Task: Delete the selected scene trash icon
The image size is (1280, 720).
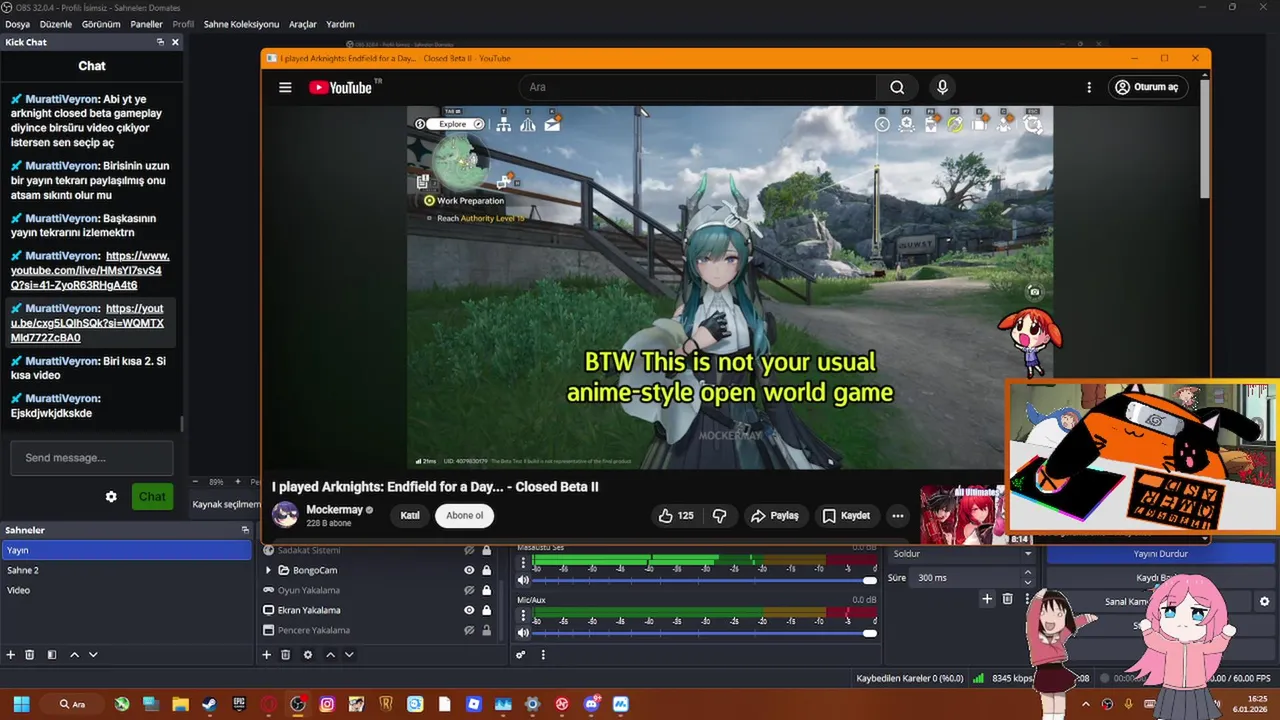Action: [x=30, y=655]
